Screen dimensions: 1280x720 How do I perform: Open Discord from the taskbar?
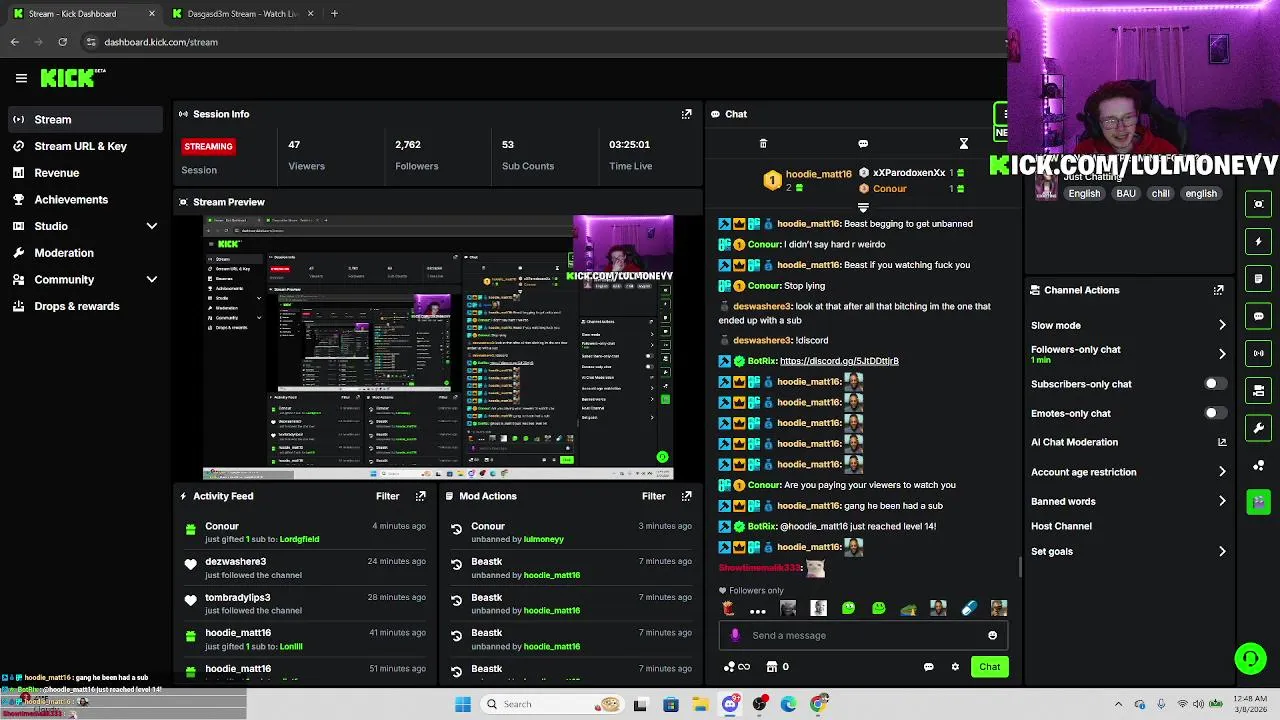730,704
